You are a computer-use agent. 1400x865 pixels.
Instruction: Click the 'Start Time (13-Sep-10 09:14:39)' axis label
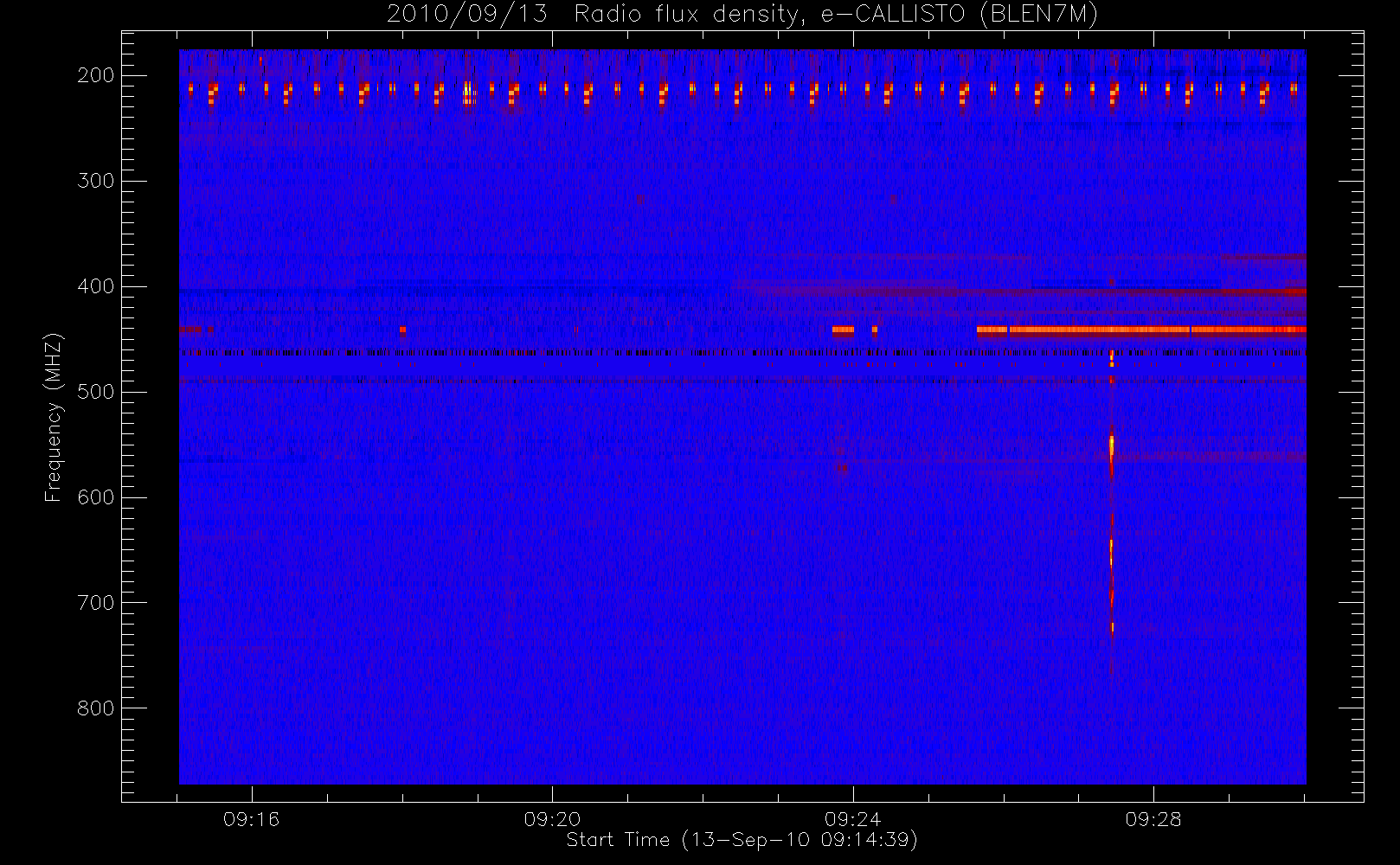click(742, 840)
